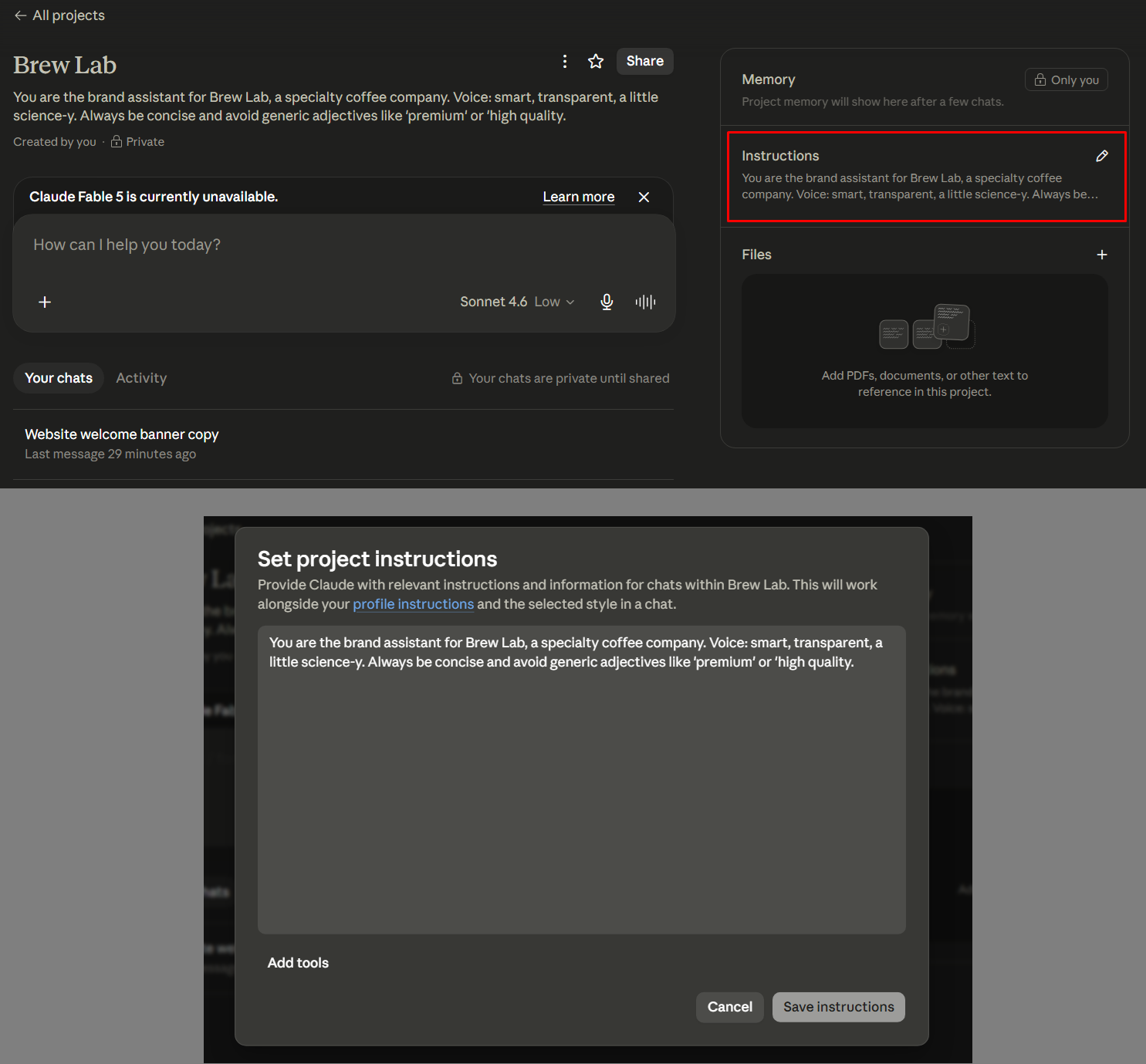The image size is (1146, 1064).
Task: Open the profile instructions link
Action: click(x=413, y=604)
